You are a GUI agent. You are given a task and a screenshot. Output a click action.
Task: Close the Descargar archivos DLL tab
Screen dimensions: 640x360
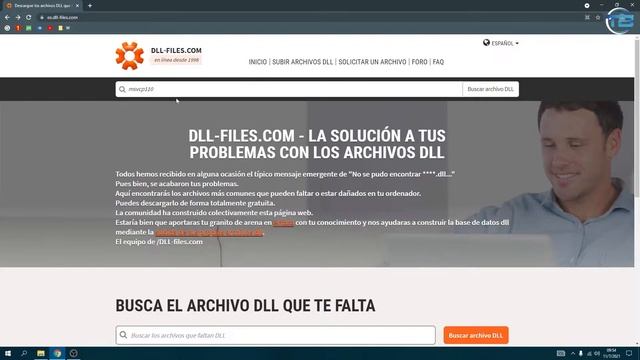[77, 6]
